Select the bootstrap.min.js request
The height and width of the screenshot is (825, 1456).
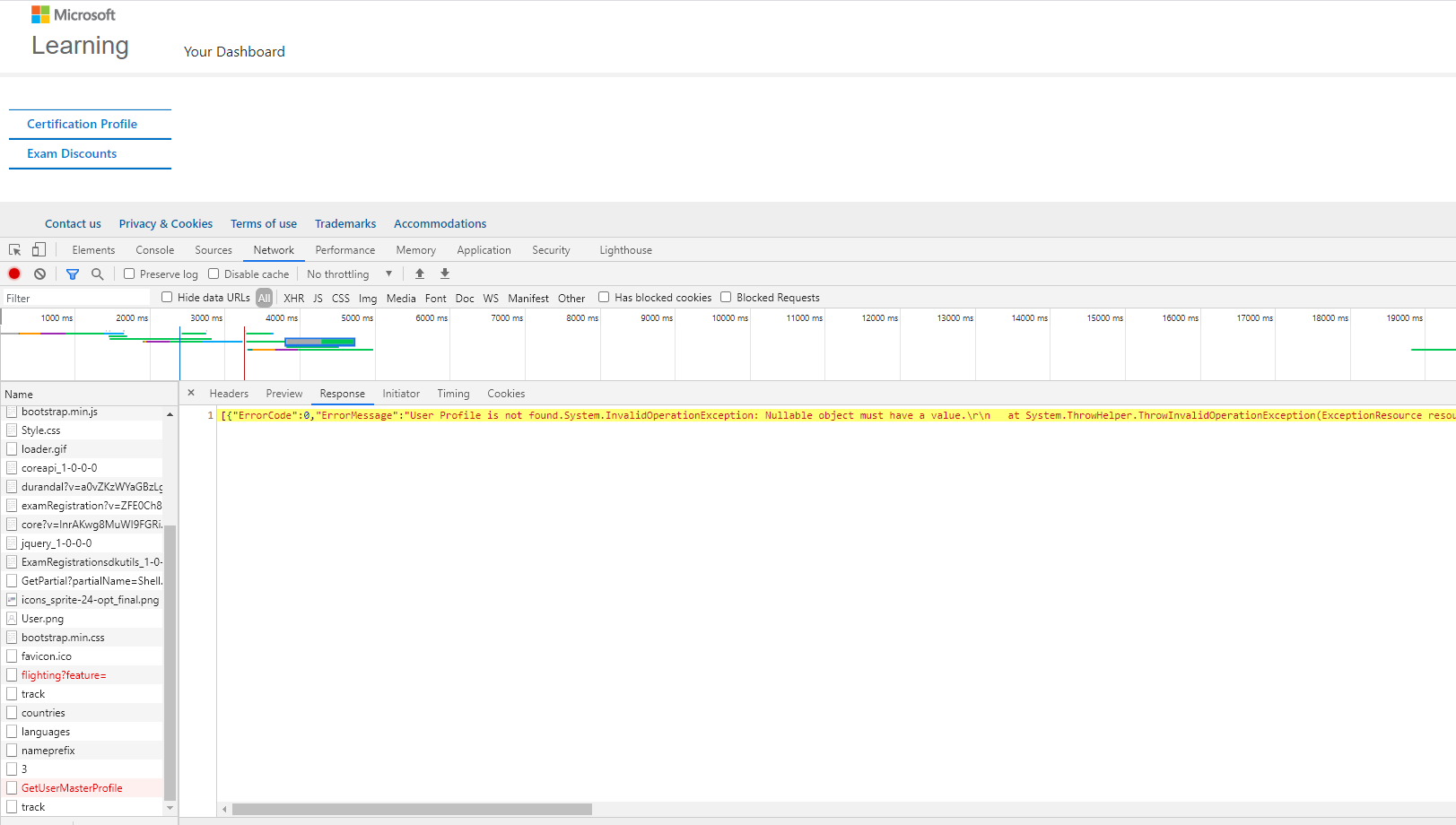[82, 412]
